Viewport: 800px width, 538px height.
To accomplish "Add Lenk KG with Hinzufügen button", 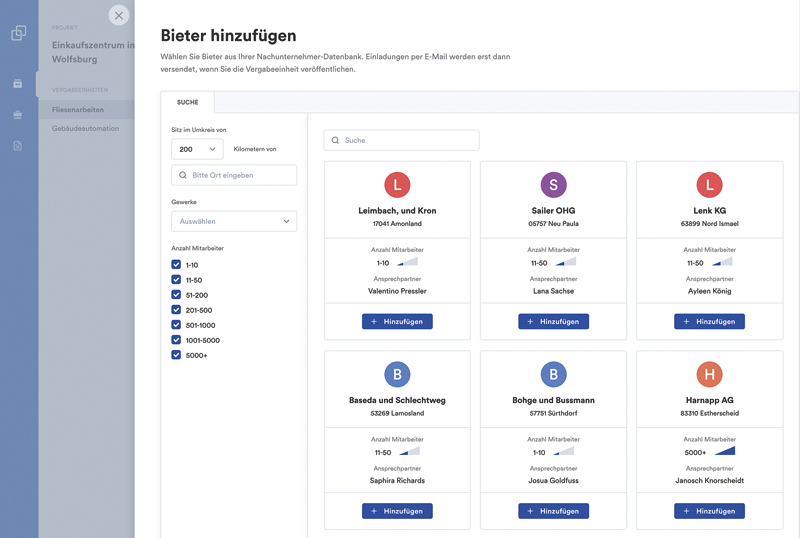I will 709,322.
